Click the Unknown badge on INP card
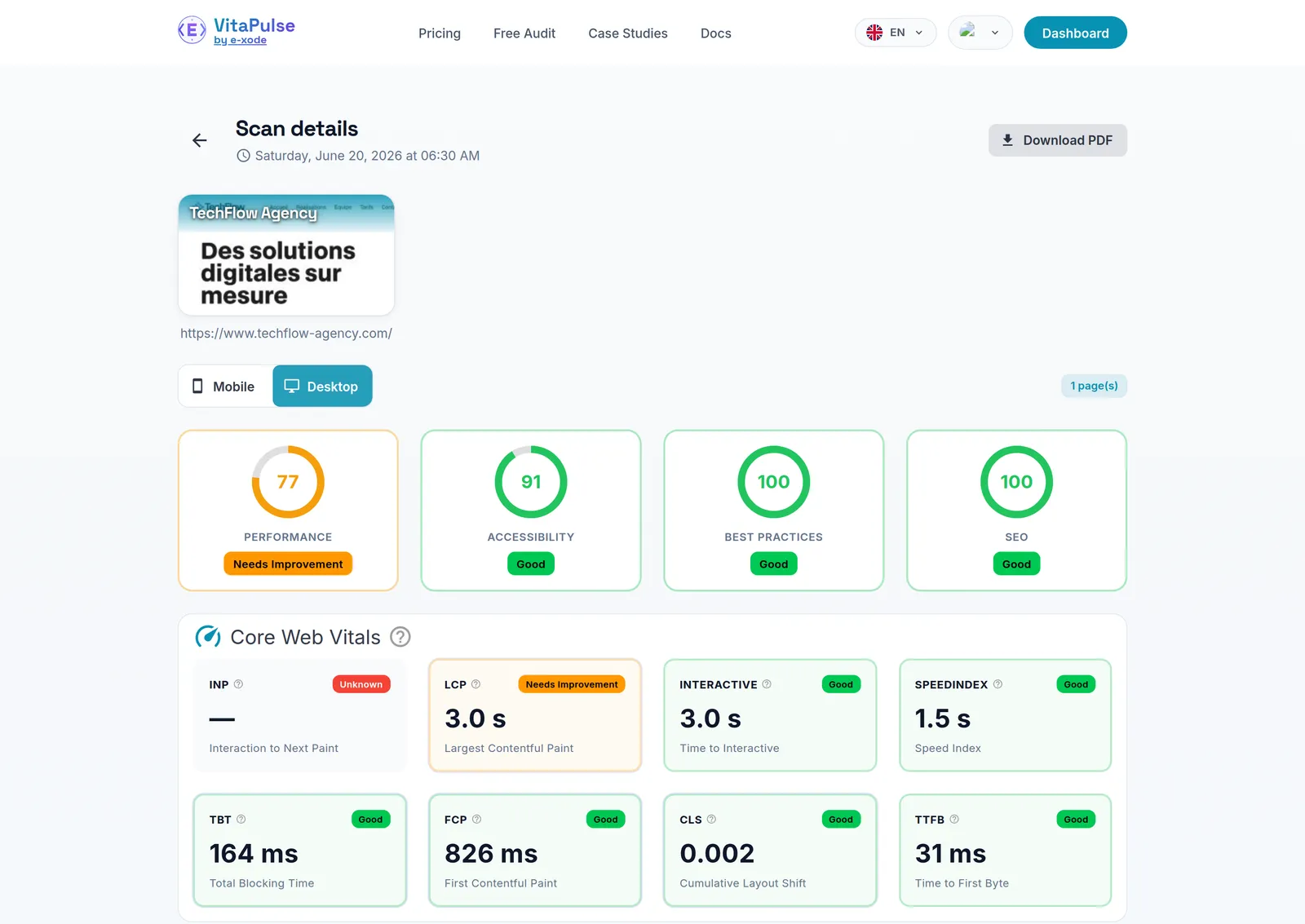Viewport: 1305px width, 924px height. tap(361, 684)
